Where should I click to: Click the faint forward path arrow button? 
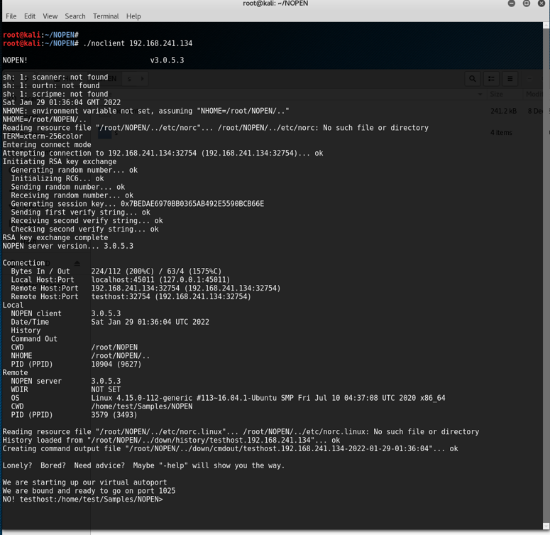142,79
